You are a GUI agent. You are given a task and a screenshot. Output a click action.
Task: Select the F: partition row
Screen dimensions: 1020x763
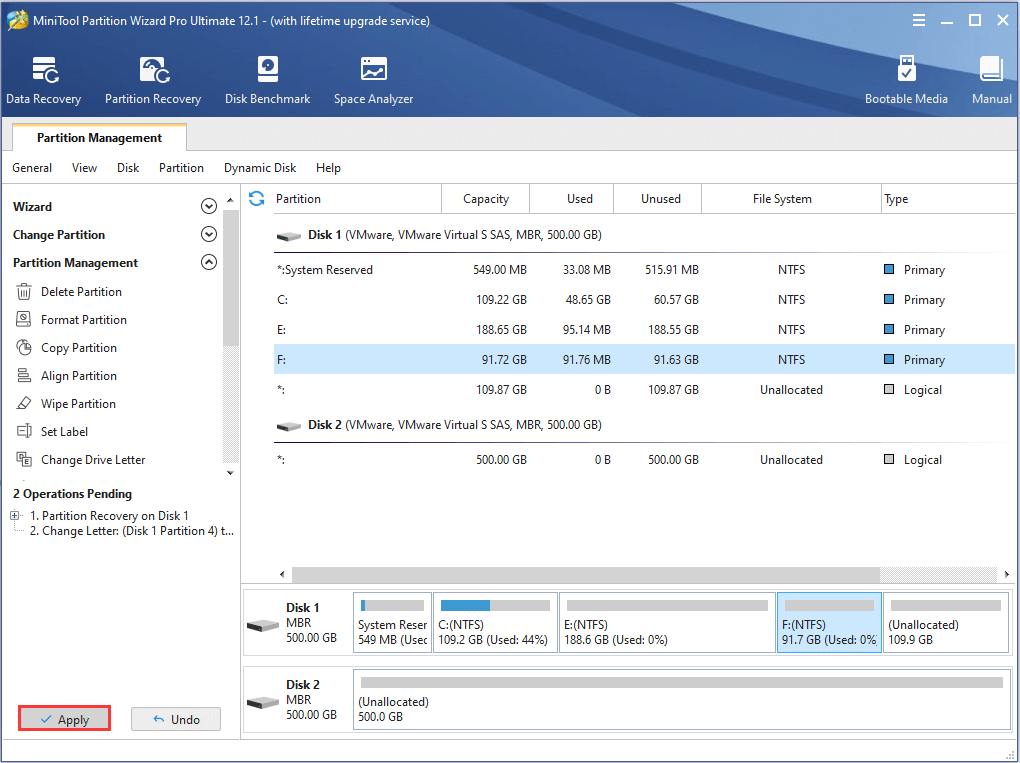[644, 359]
